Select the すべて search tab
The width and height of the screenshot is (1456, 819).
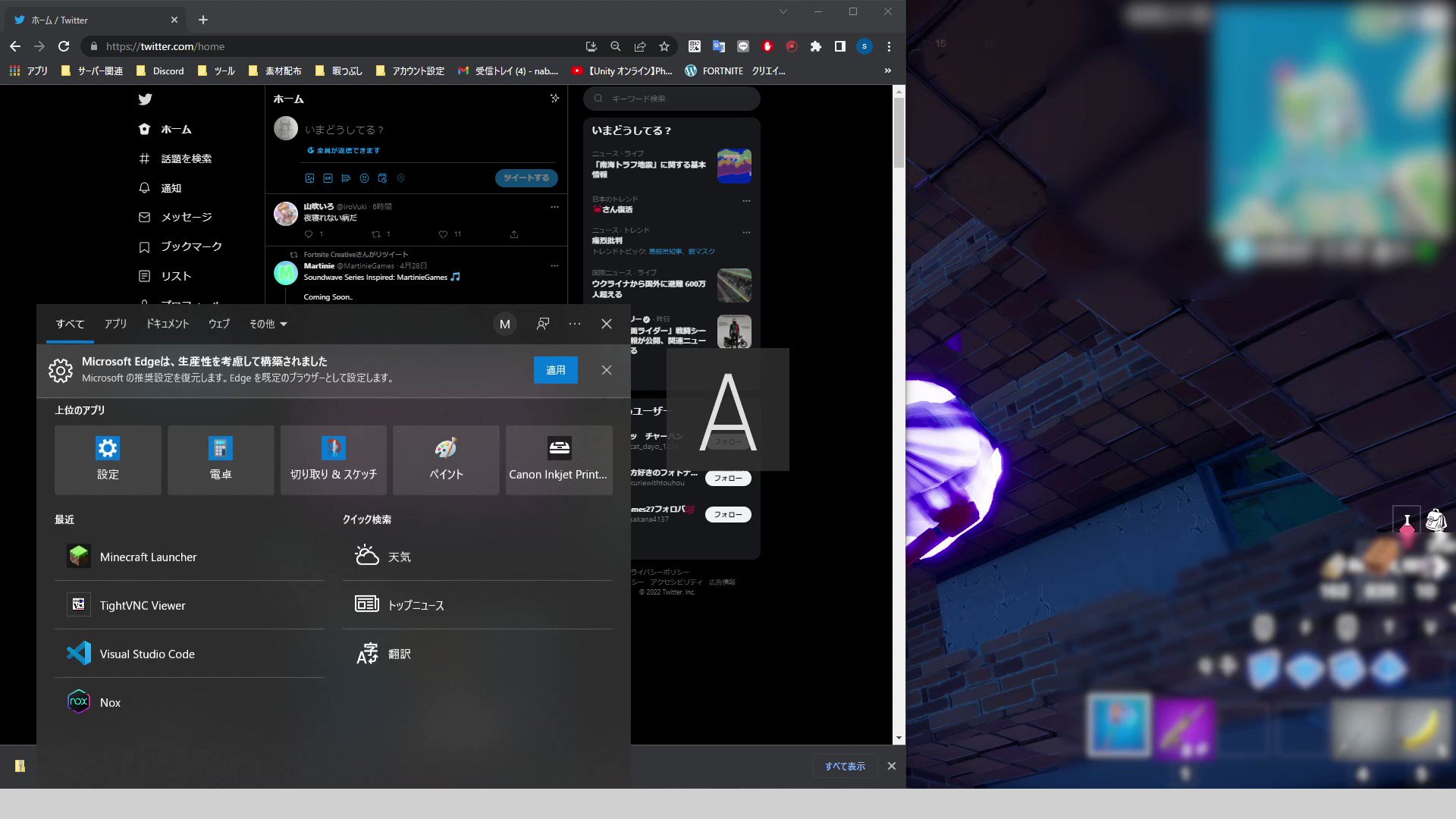(x=70, y=324)
